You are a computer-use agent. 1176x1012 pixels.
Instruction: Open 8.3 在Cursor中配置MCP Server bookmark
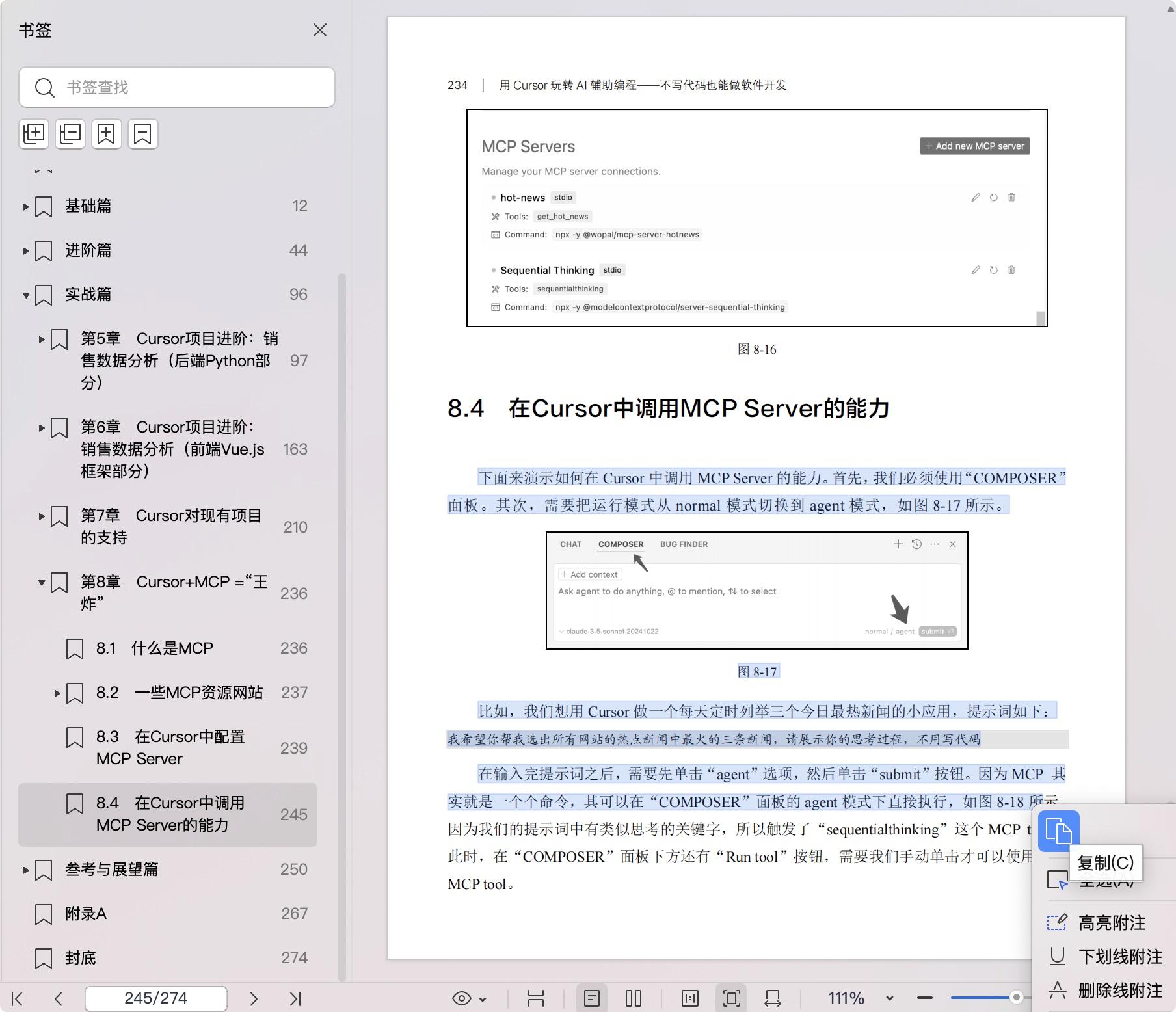pos(170,748)
